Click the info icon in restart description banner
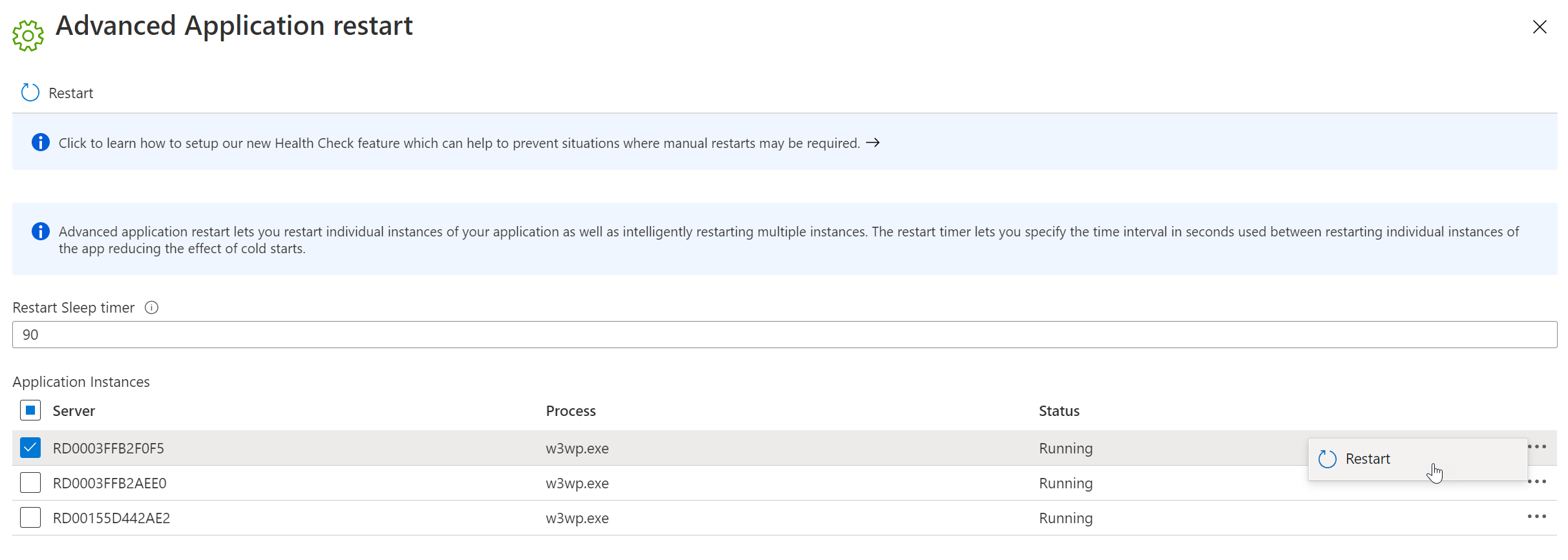Image resolution: width=1568 pixels, height=560 pixels. coord(40,231)
